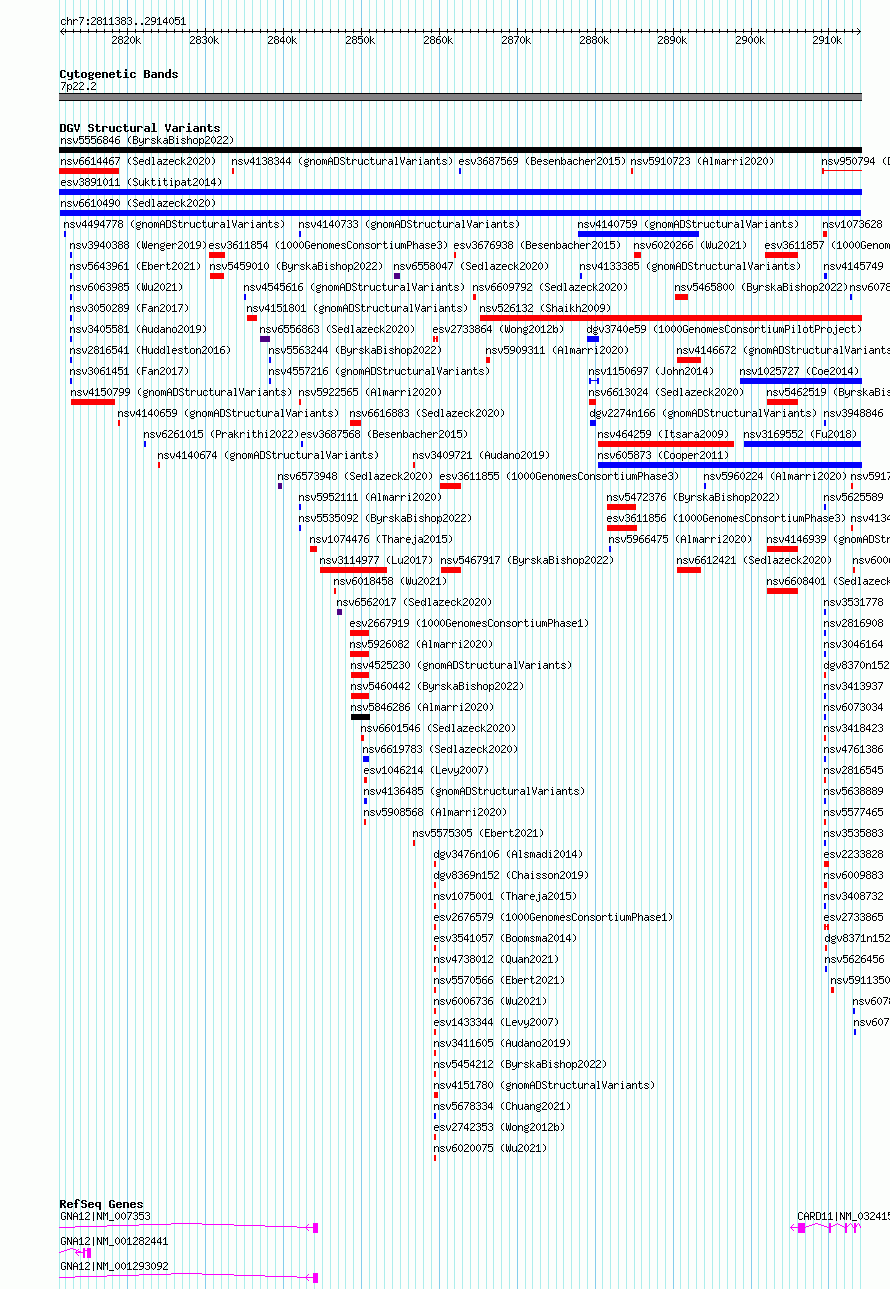Click the nsv3411605 Audano2019 label
The image size is (890, 1289).
pos(502,1043)
